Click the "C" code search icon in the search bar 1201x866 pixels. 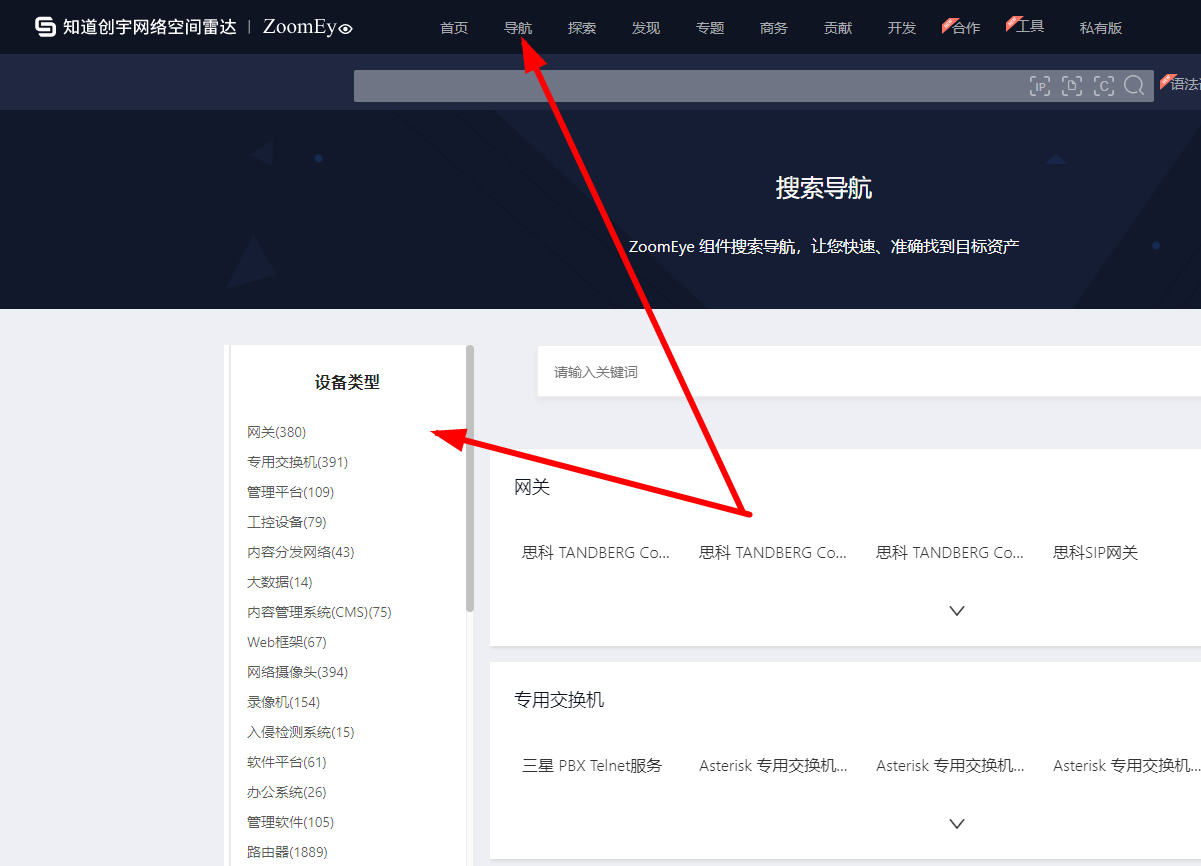coord(1104,86)
